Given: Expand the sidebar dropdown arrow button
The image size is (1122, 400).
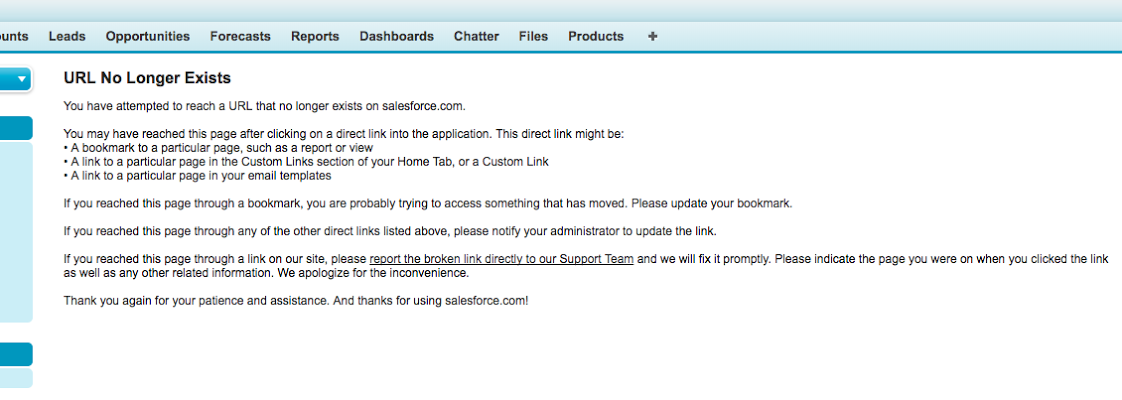Looking at the screenshot, I should pos(16,79).
